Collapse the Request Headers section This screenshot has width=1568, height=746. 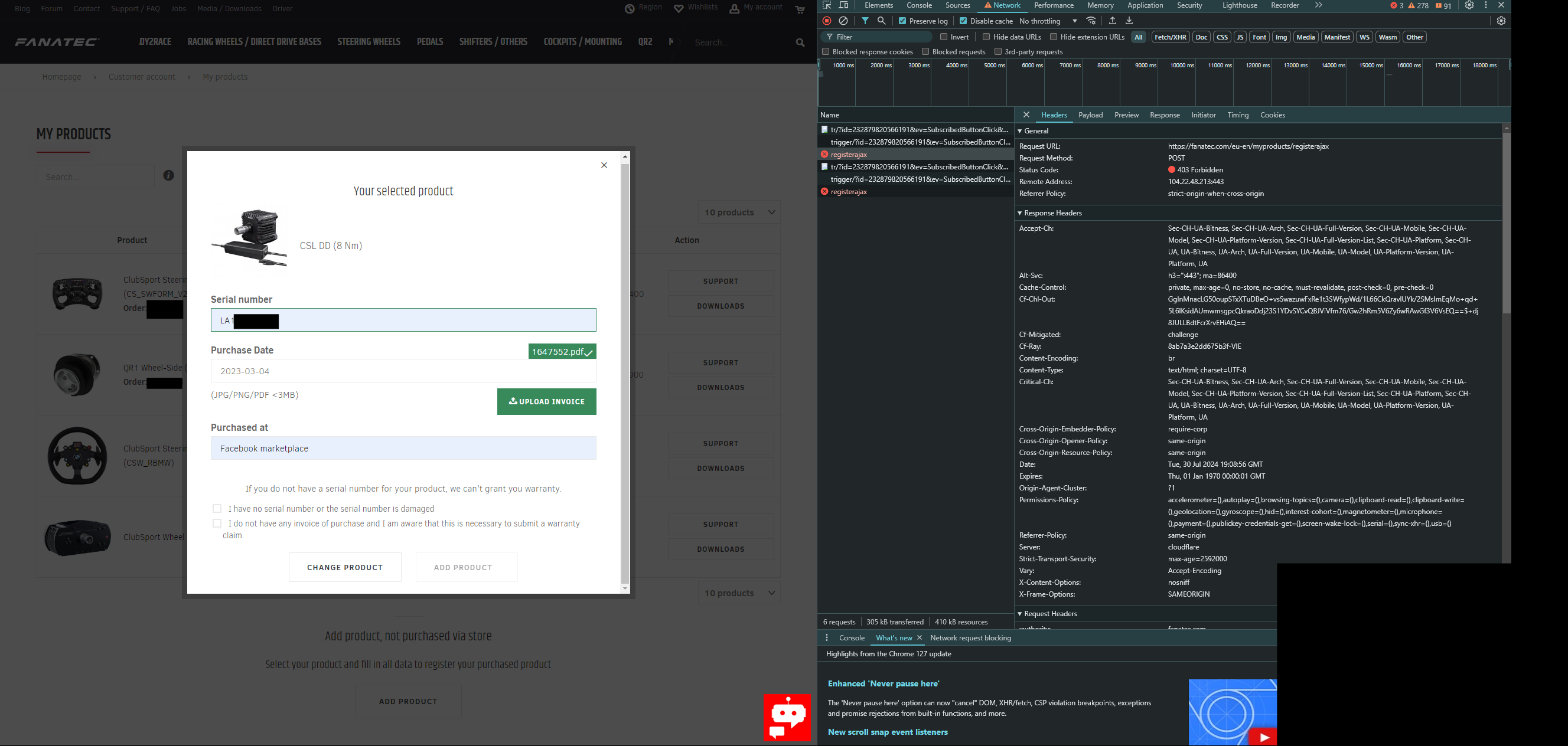tap(1019, 614)
